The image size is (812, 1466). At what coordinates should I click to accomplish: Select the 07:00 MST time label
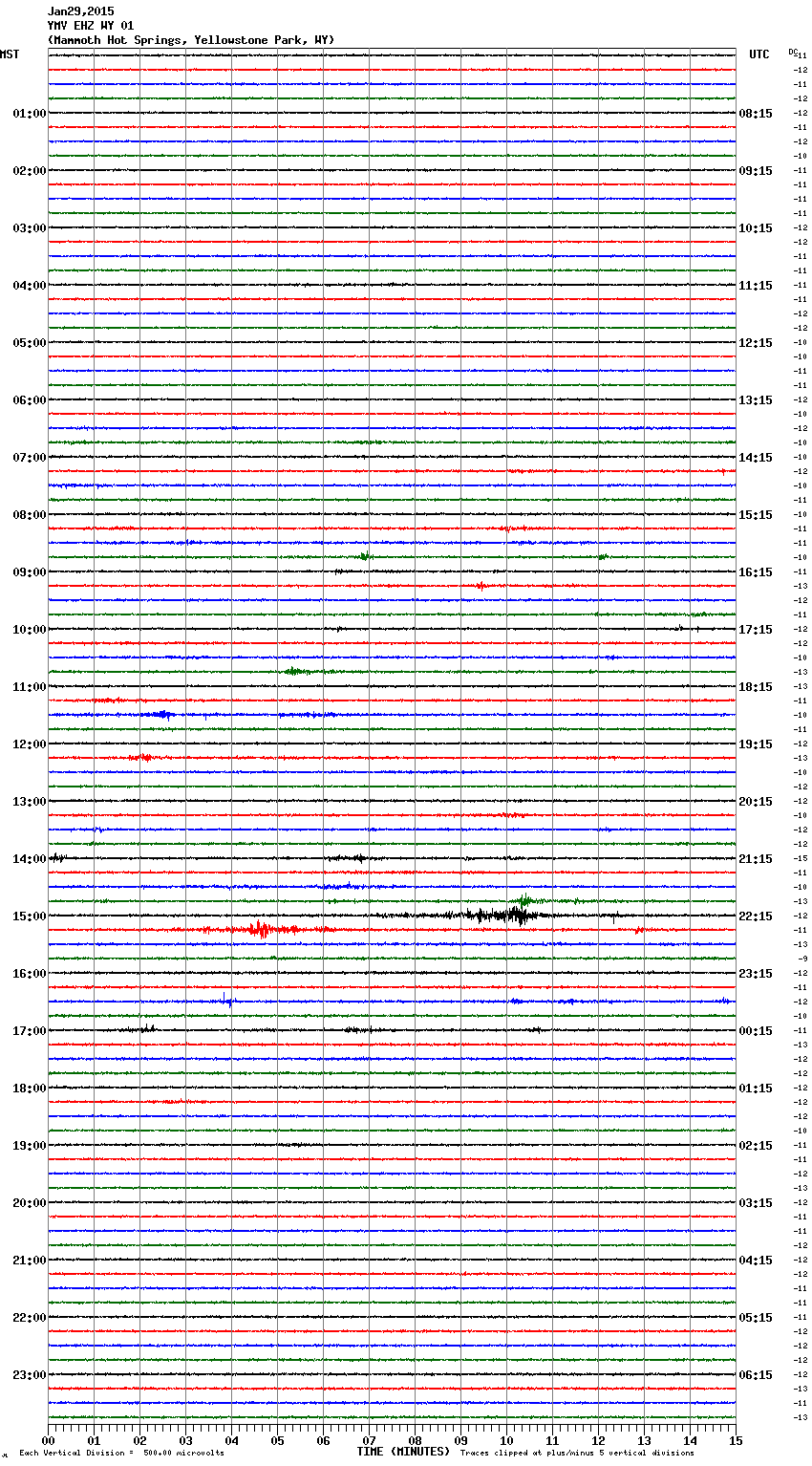coord(29,458)
